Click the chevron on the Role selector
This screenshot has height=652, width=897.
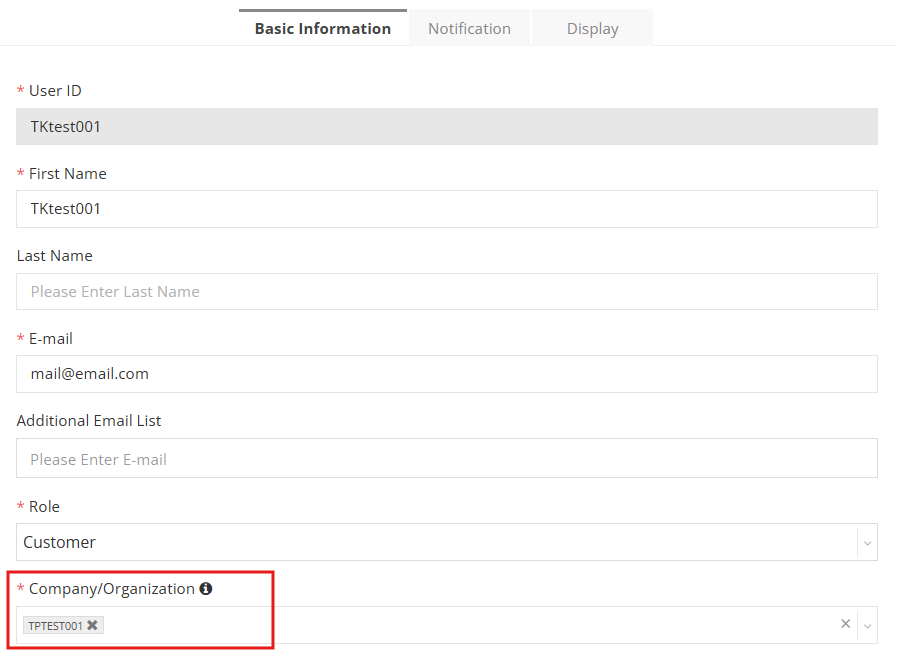click(x=868, y=541)
